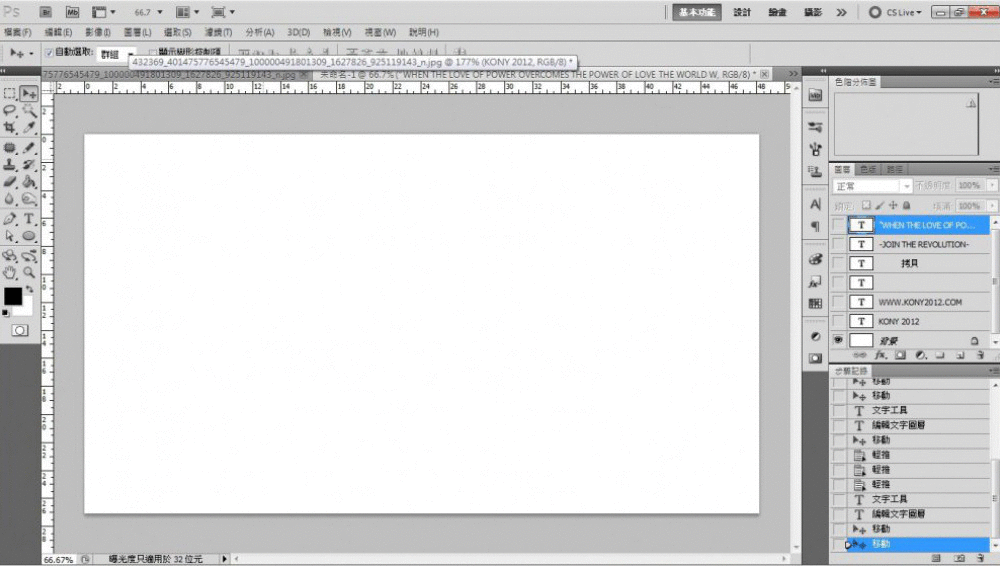Show the KONY 2012 text layer
Image resolution: width=1000 pixels, height=566 pixels.
point(838,321)
